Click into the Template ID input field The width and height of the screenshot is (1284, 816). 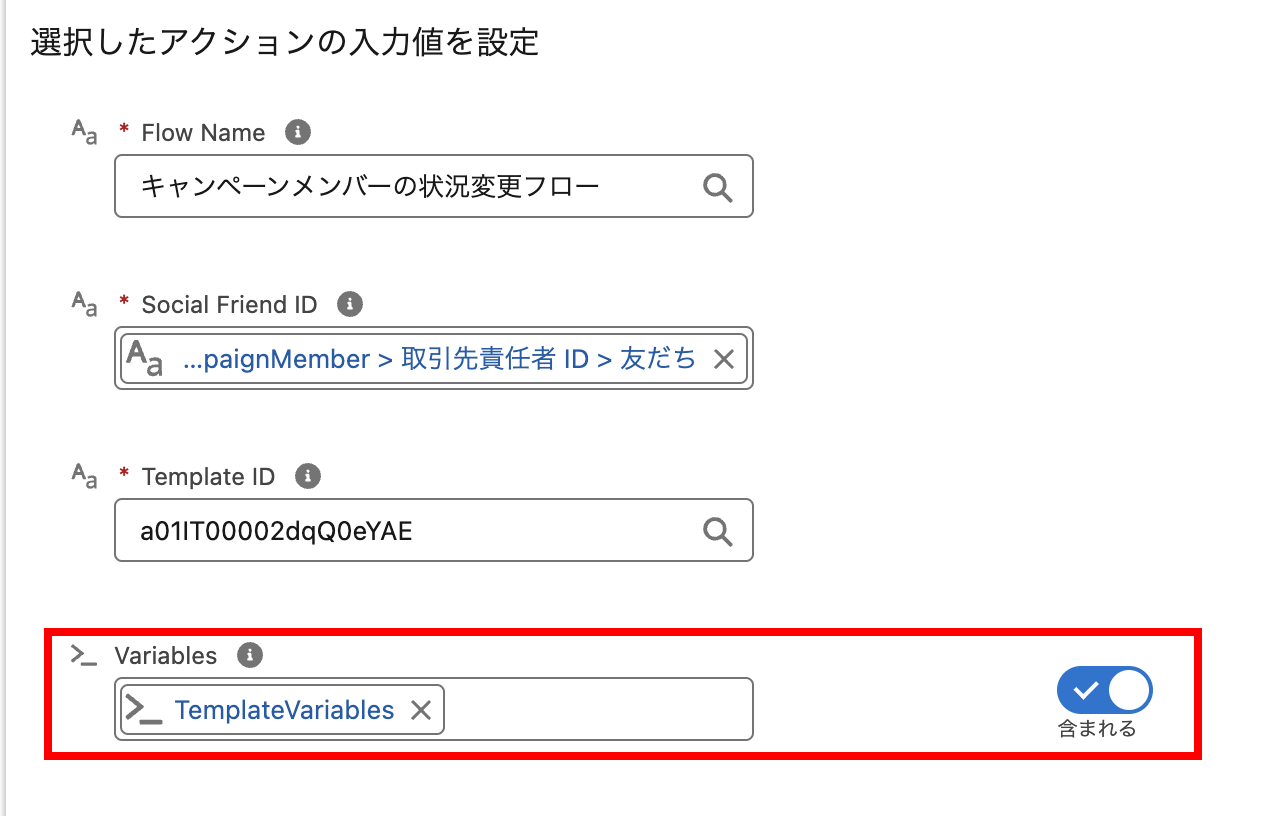point(400,531)
